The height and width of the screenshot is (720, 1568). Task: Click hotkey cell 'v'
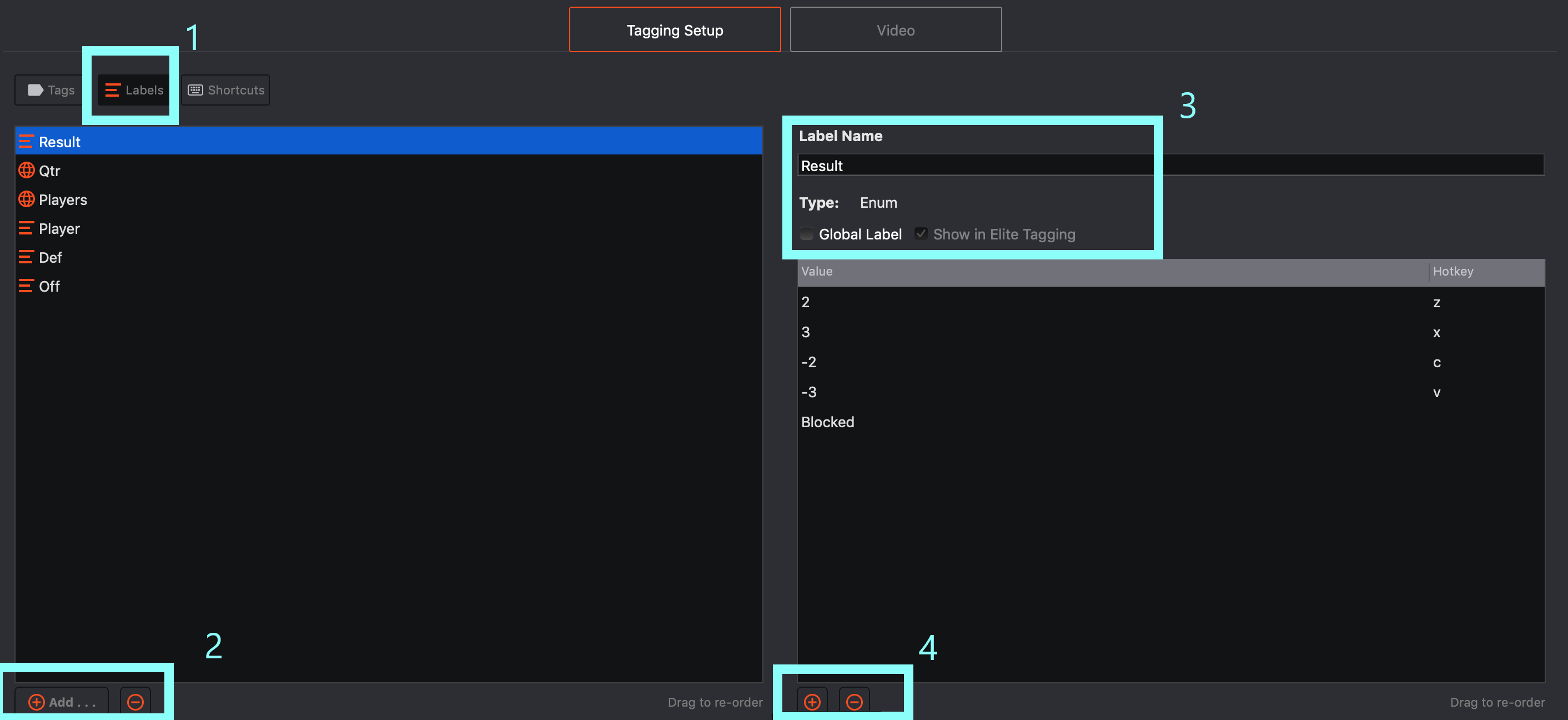pos(1436,392)
